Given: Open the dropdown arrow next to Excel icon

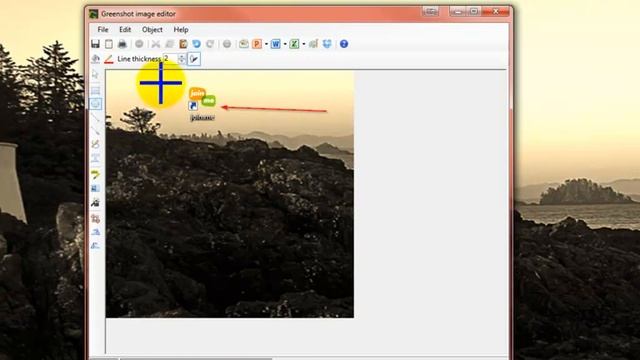Looking at the screenshot, I should (304, 44).
